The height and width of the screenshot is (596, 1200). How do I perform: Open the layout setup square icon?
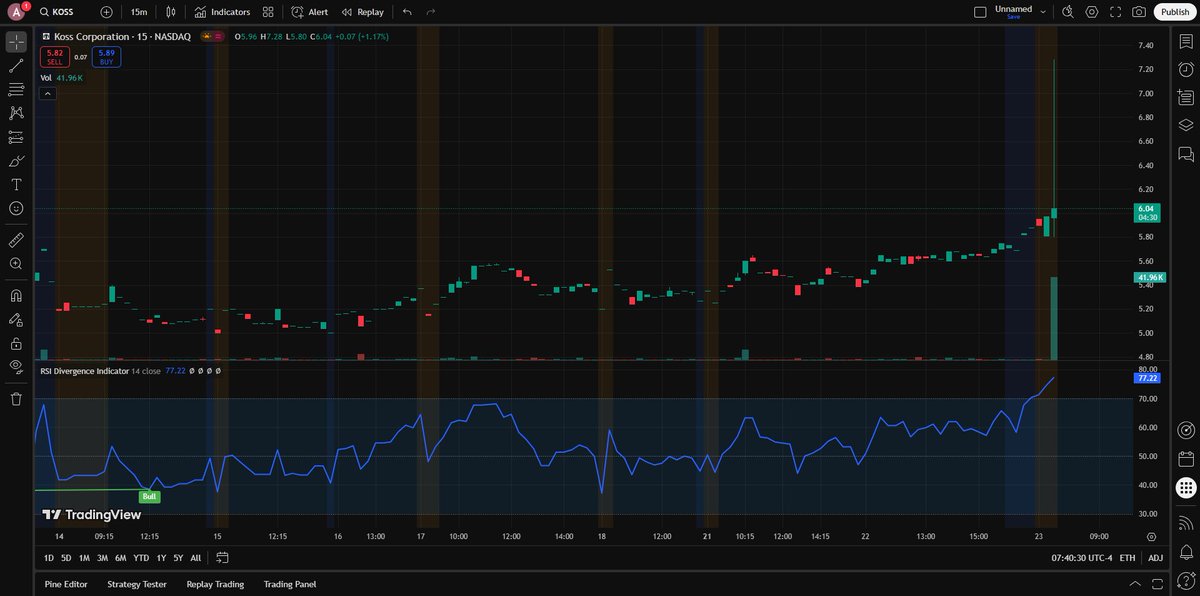[x=980, y=12]
